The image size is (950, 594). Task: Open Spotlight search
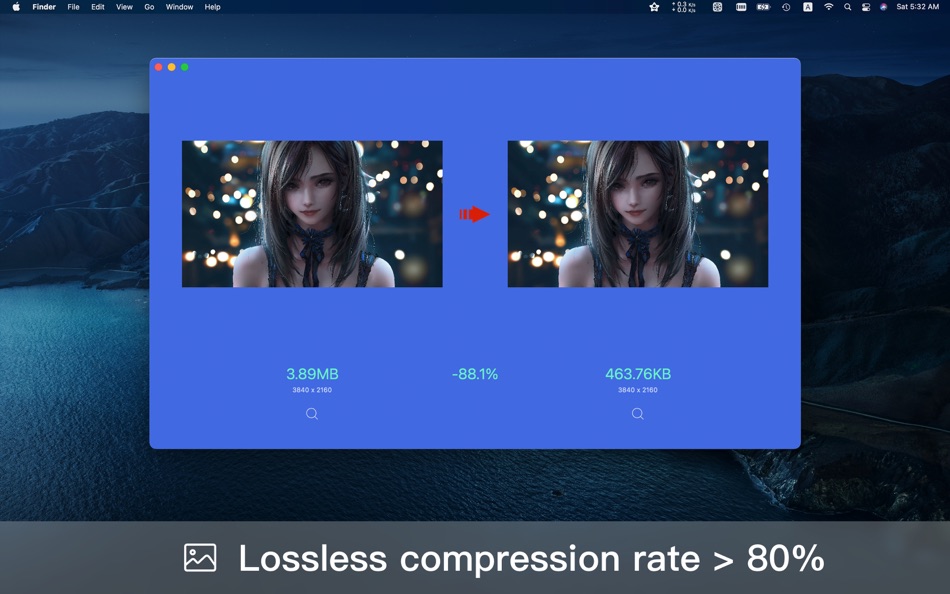click(x=848, y=7)
